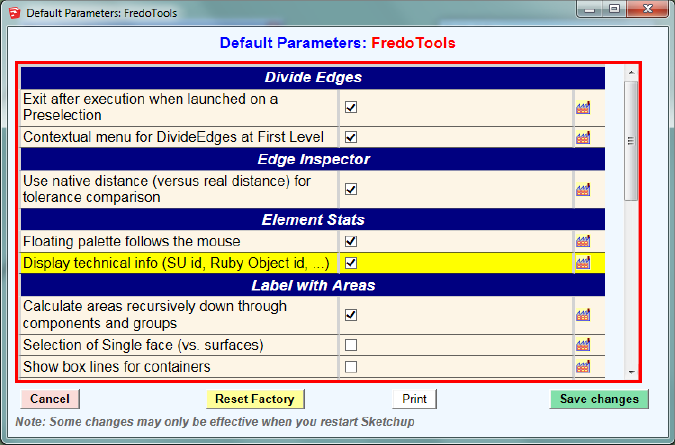Screen dimensions: 675x445
Task: Click the factory-reset icon in the 'Display technical info' row
Action: click(583, 263)
